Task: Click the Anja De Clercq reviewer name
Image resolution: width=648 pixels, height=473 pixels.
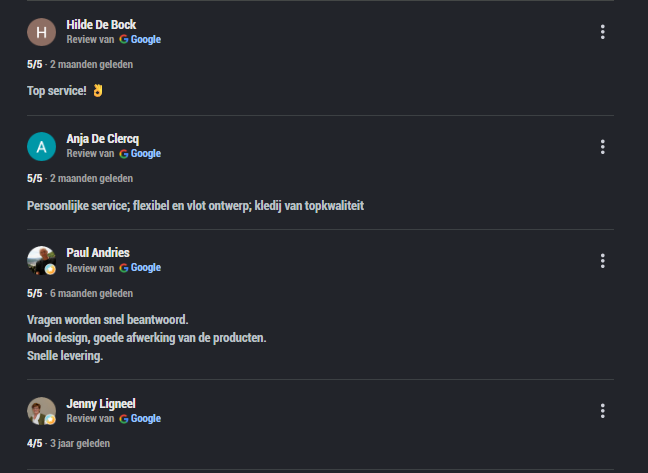Action: pos(103,139)
